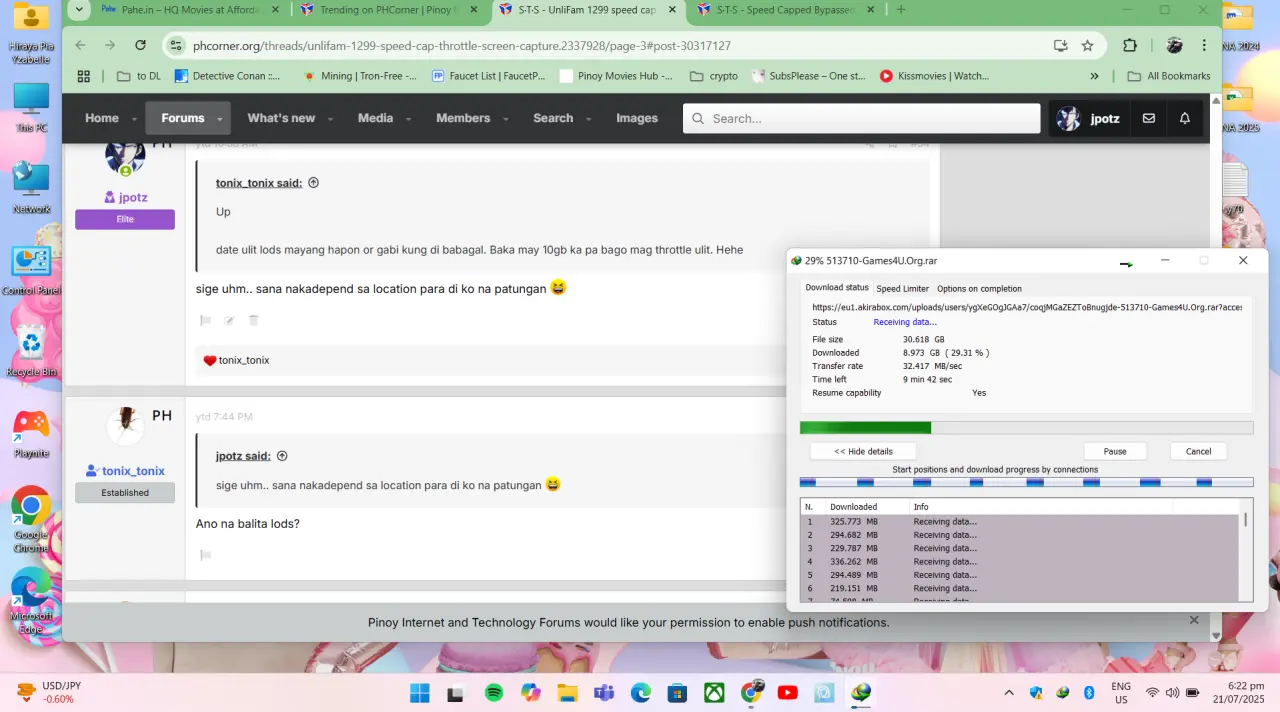Click the browser forward arrow
Screen dimensions: 1280x712
(109, 45)
